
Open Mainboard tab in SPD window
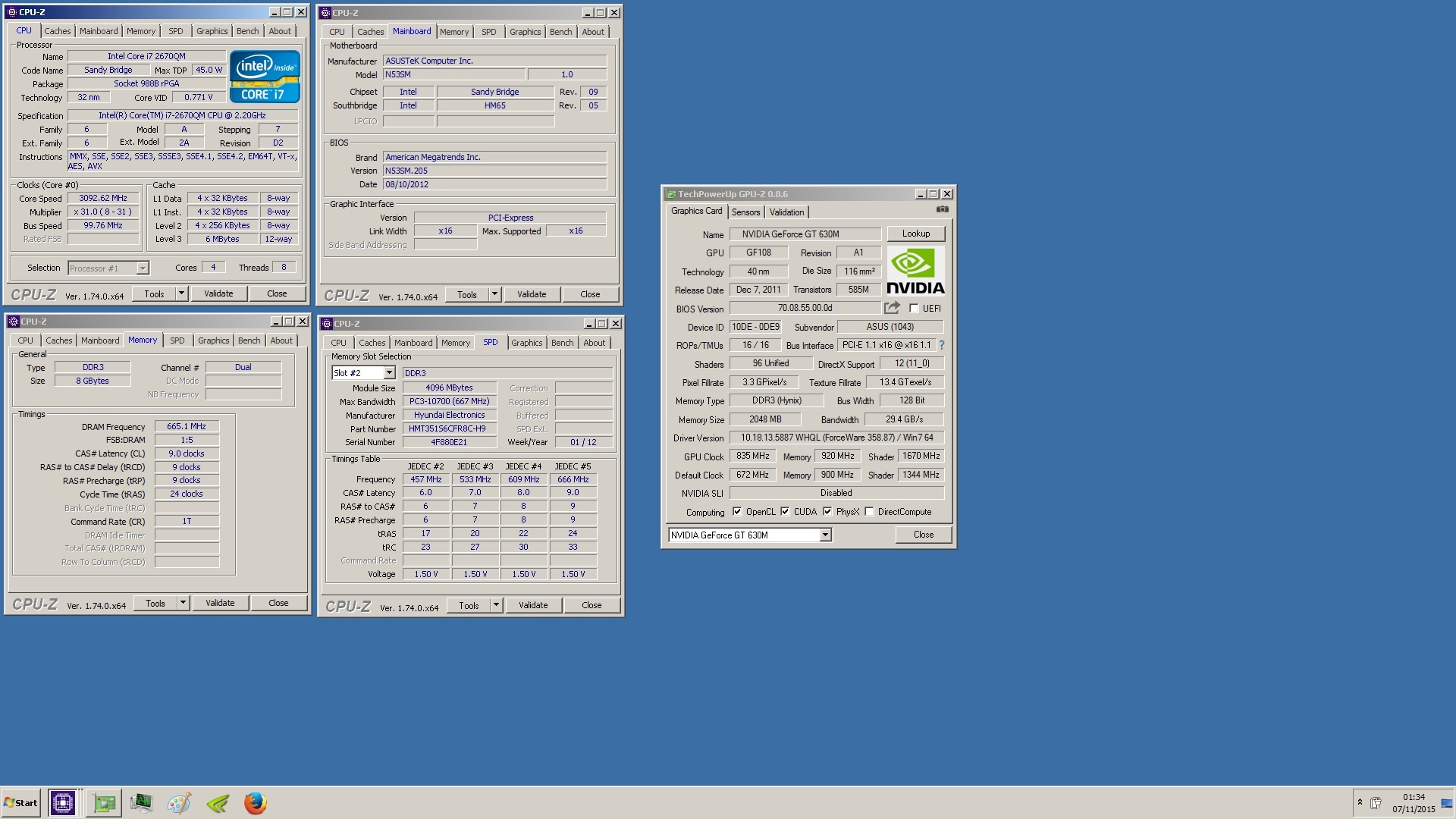tap(413, 343)
